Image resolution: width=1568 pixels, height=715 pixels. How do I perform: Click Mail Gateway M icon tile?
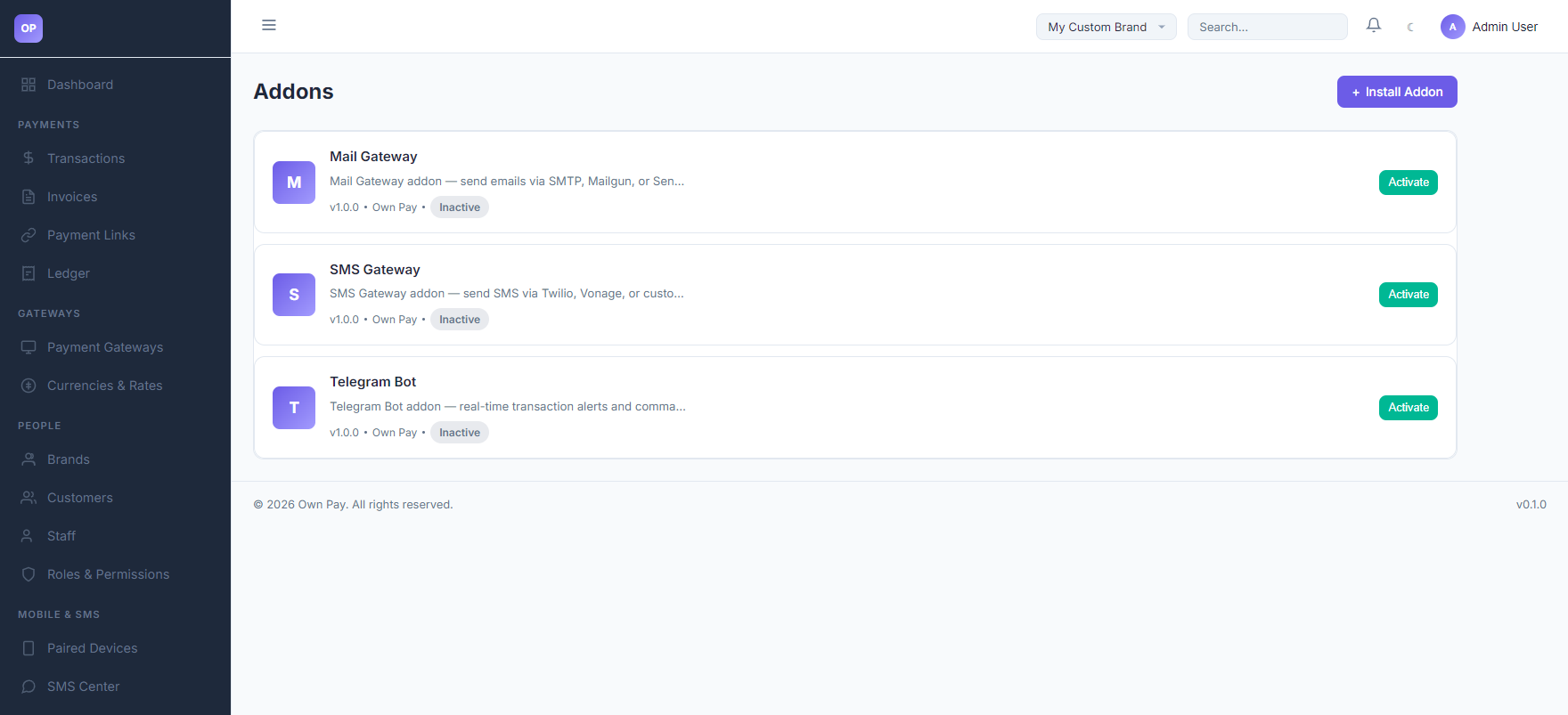point(294,183)
